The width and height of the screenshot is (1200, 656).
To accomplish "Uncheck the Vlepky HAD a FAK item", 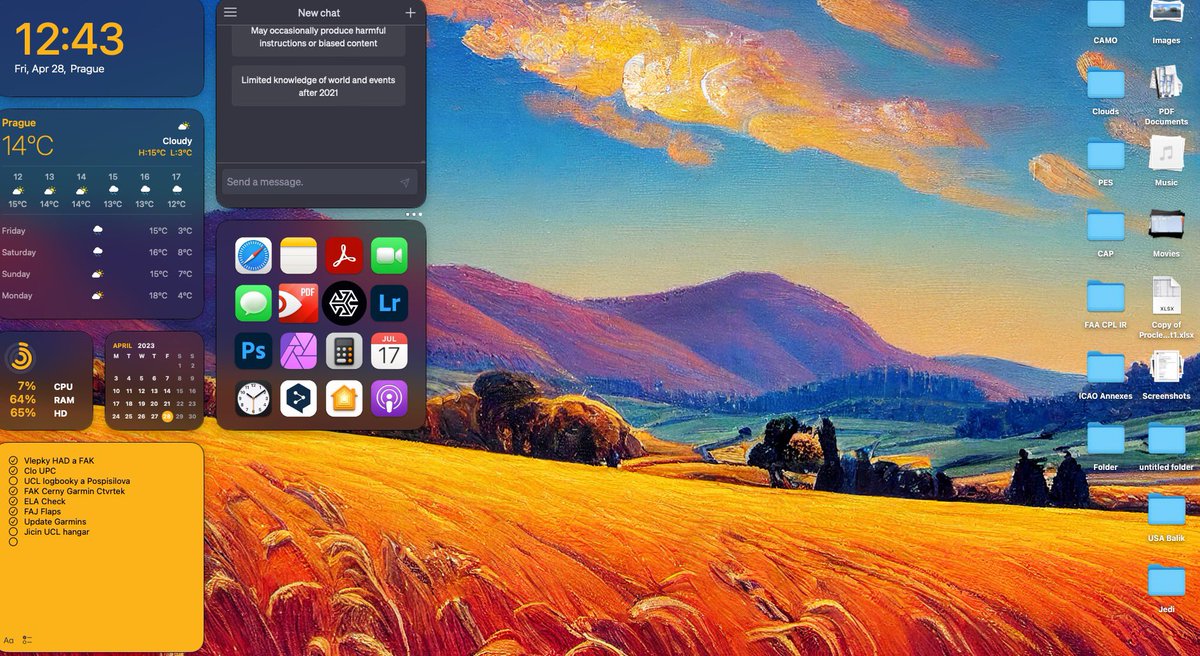I will [x=13, y=461].
